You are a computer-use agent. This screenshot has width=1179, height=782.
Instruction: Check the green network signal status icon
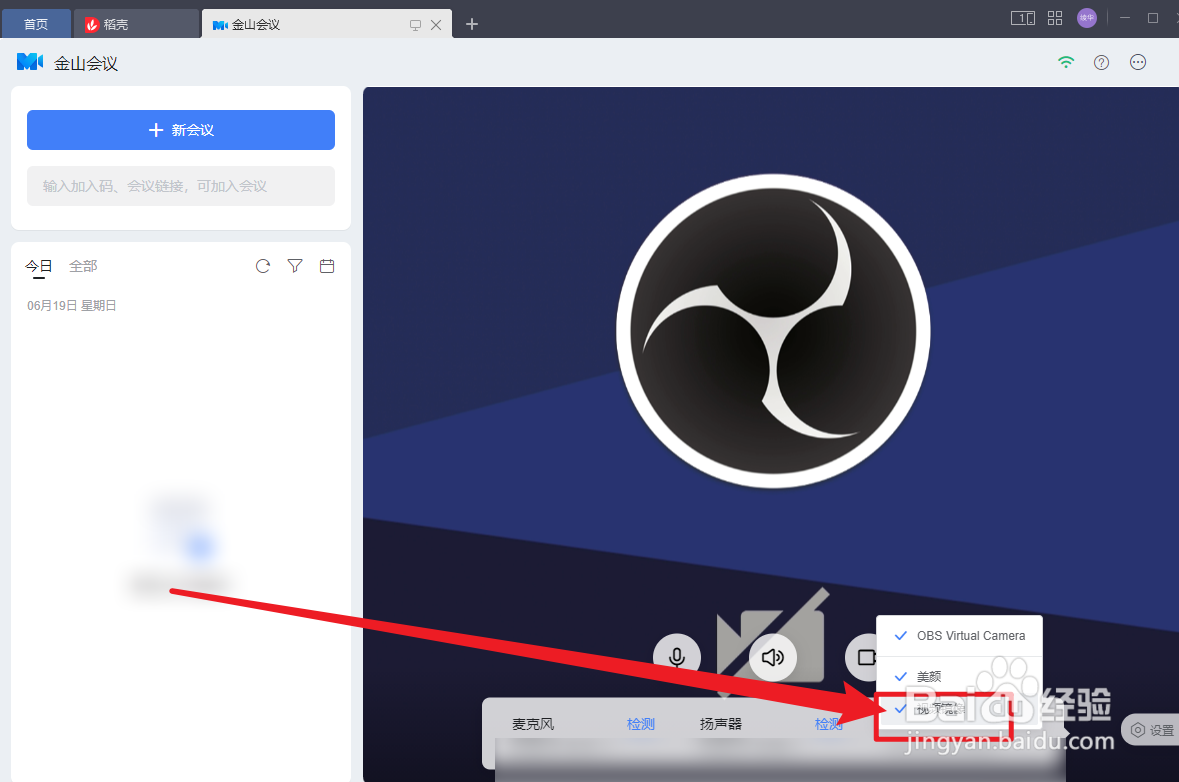tap(1065, 62)
